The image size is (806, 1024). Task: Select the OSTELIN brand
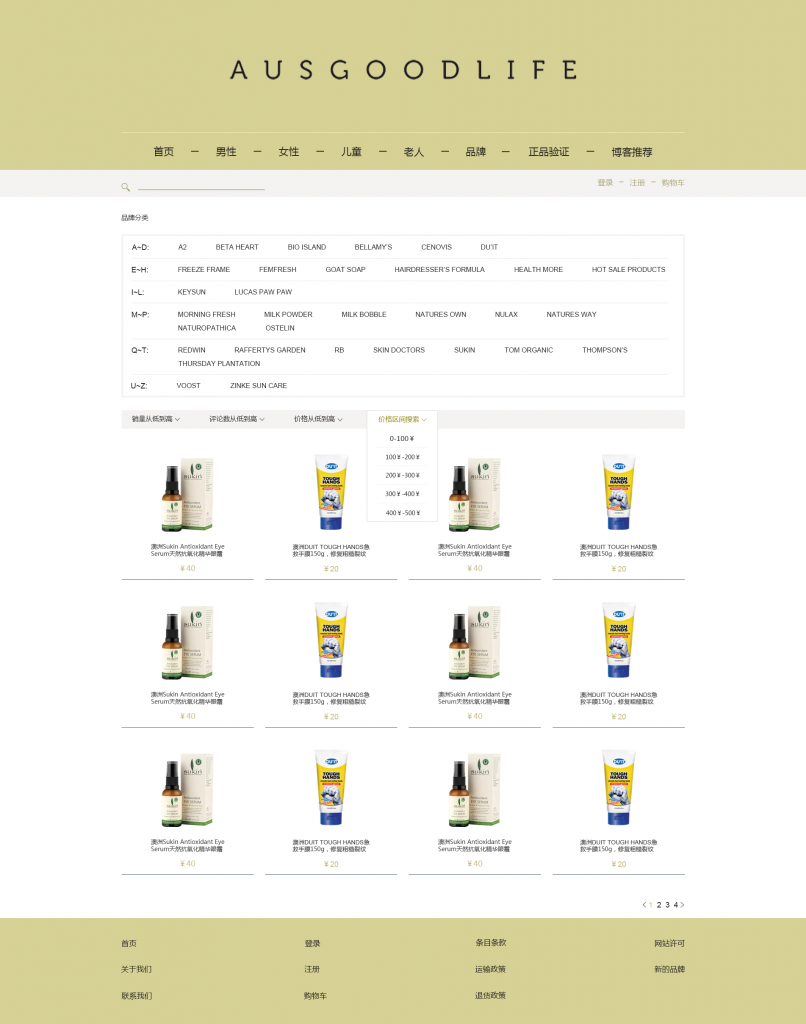(x=280, y=328)
